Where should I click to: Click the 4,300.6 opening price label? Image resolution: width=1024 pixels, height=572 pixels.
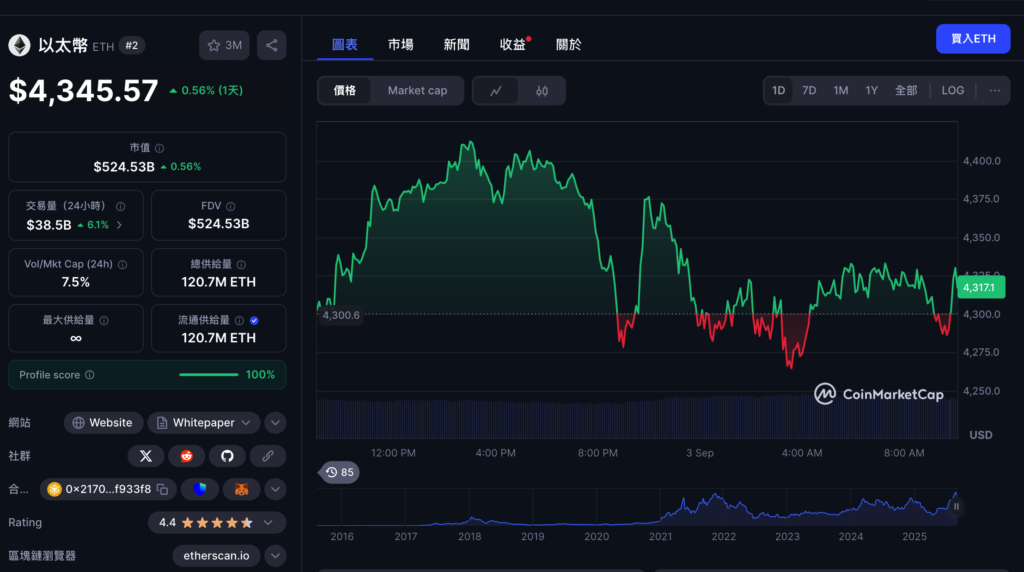pos(341,315)
